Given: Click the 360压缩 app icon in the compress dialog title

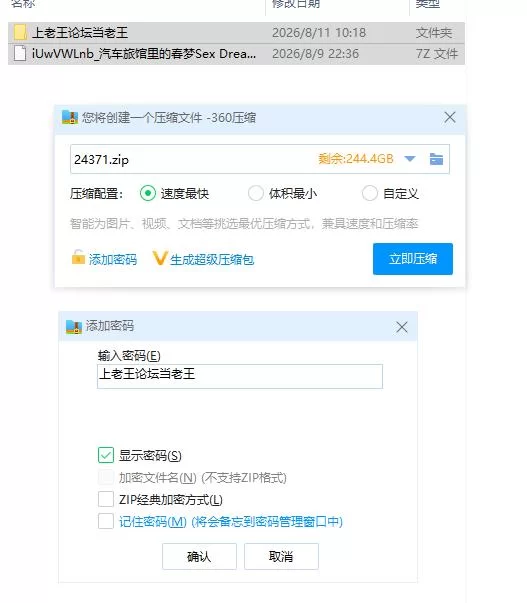Looking at the screenshot, I should [x=70, y=117].
